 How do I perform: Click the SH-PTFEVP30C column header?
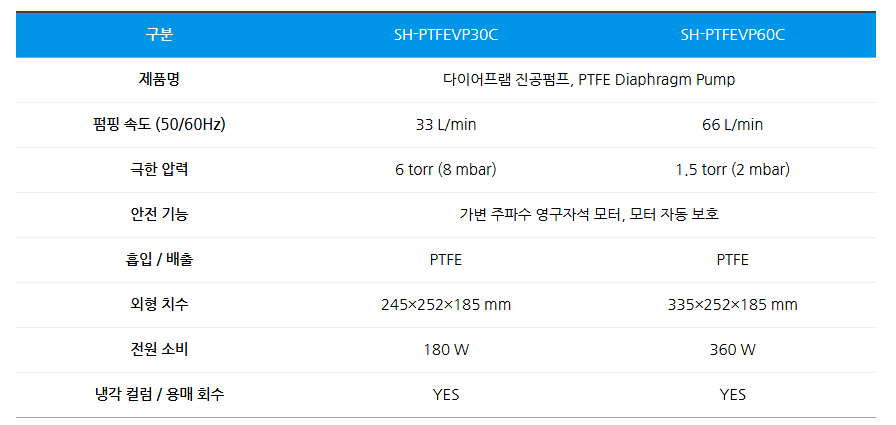[446, 35]
